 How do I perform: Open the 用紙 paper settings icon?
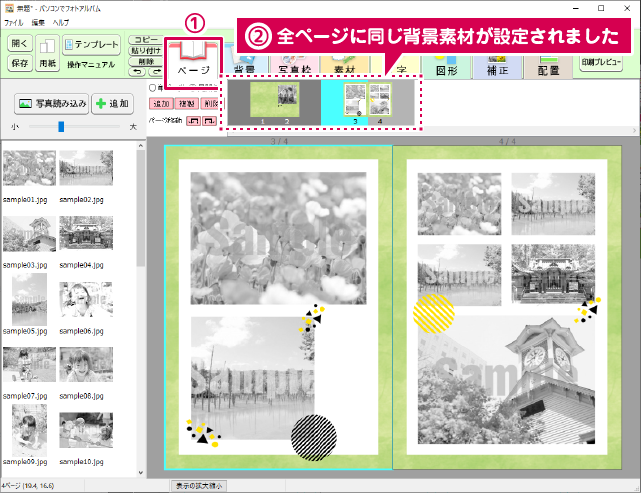[x=47, y=54]
